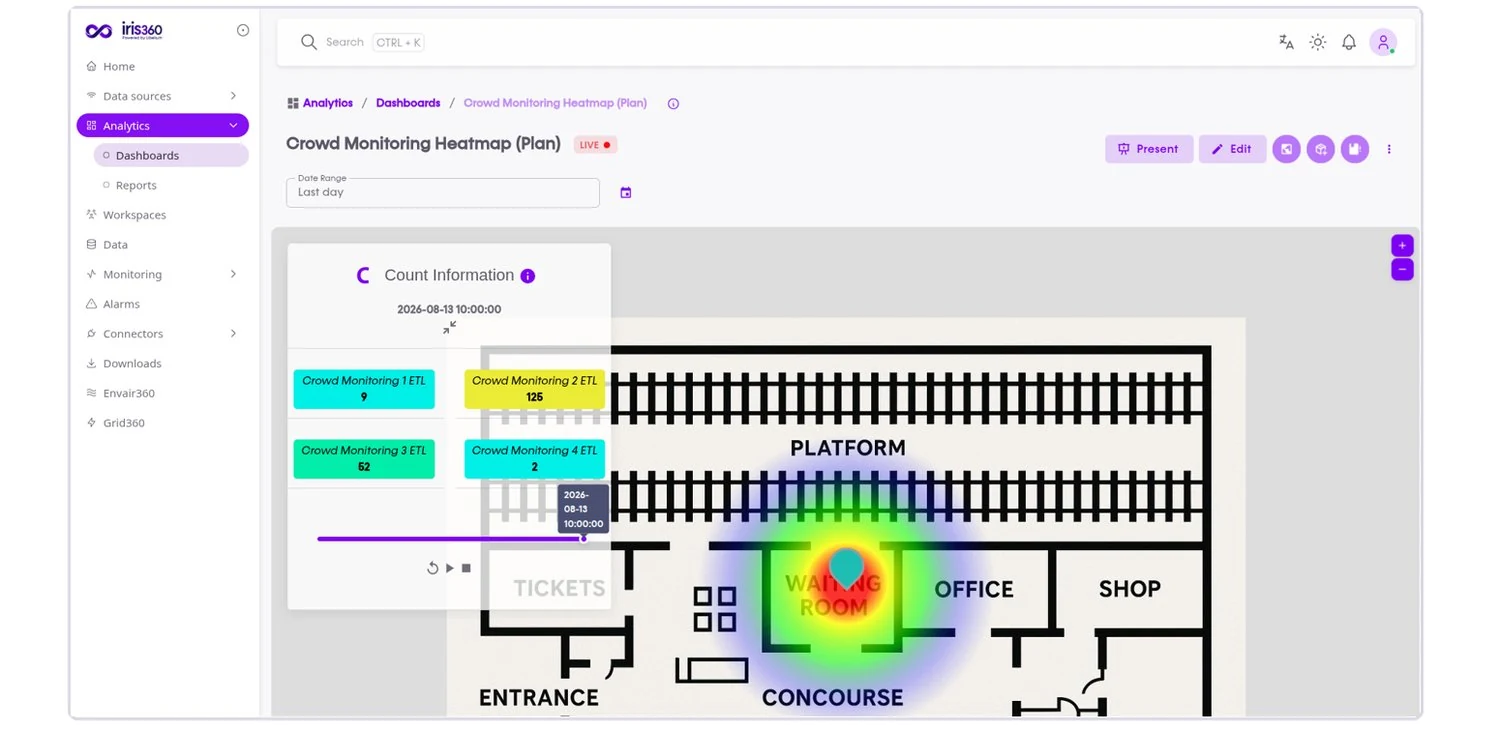This screenshot has width=1500, height=730.
Task: Restart the timeline playback
Action: point(433,568)
